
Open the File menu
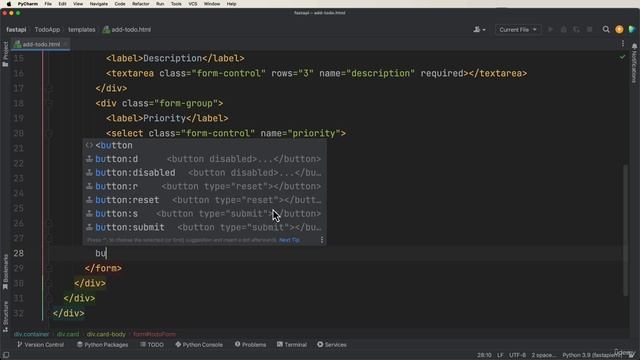48,4
